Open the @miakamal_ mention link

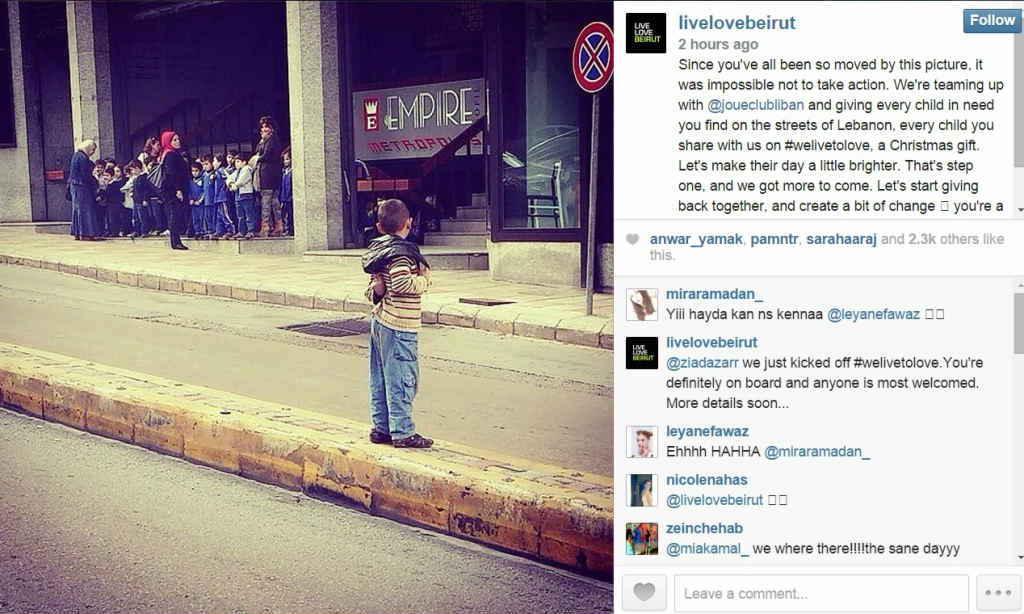(707, 549)
